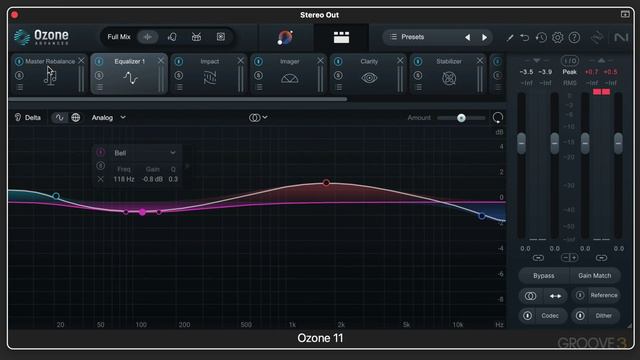Screen dimensions: 640x360
Task: Click the red EQ node near 2k
Action: pos(326,182)
